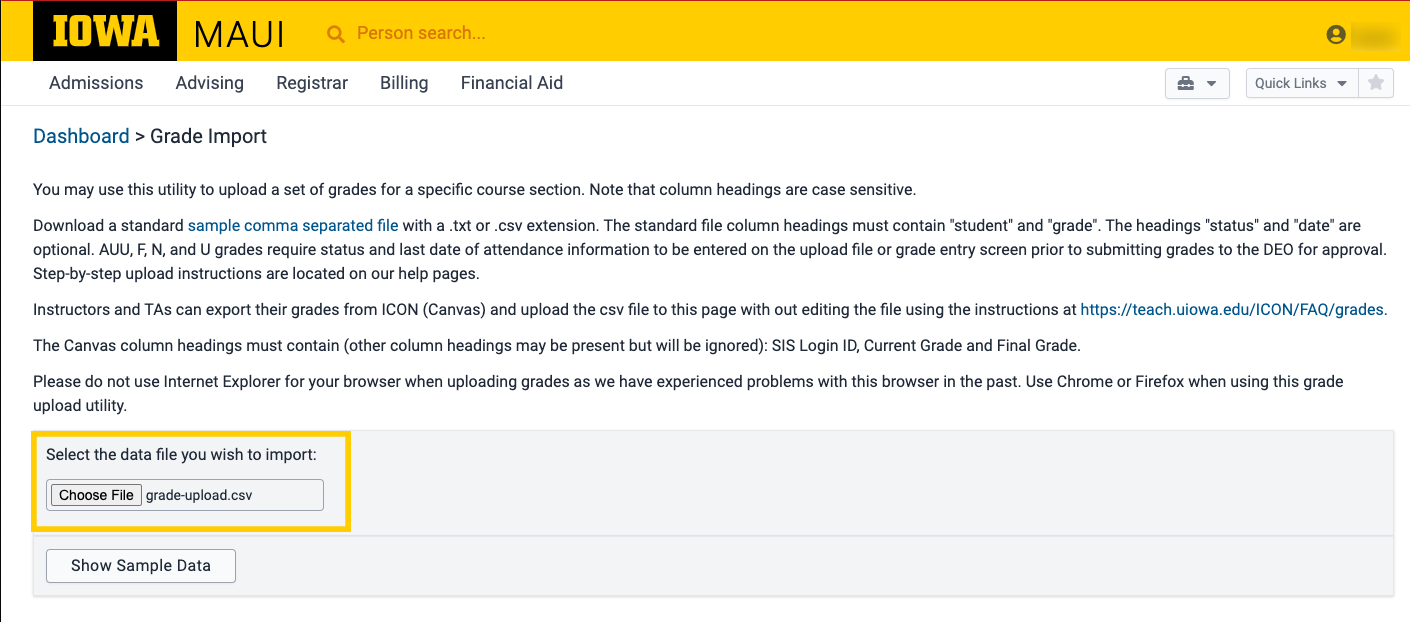Viewport: 1410px width, 622px height.
Task: Click the MAUI application title
Action: click(239, 34)
